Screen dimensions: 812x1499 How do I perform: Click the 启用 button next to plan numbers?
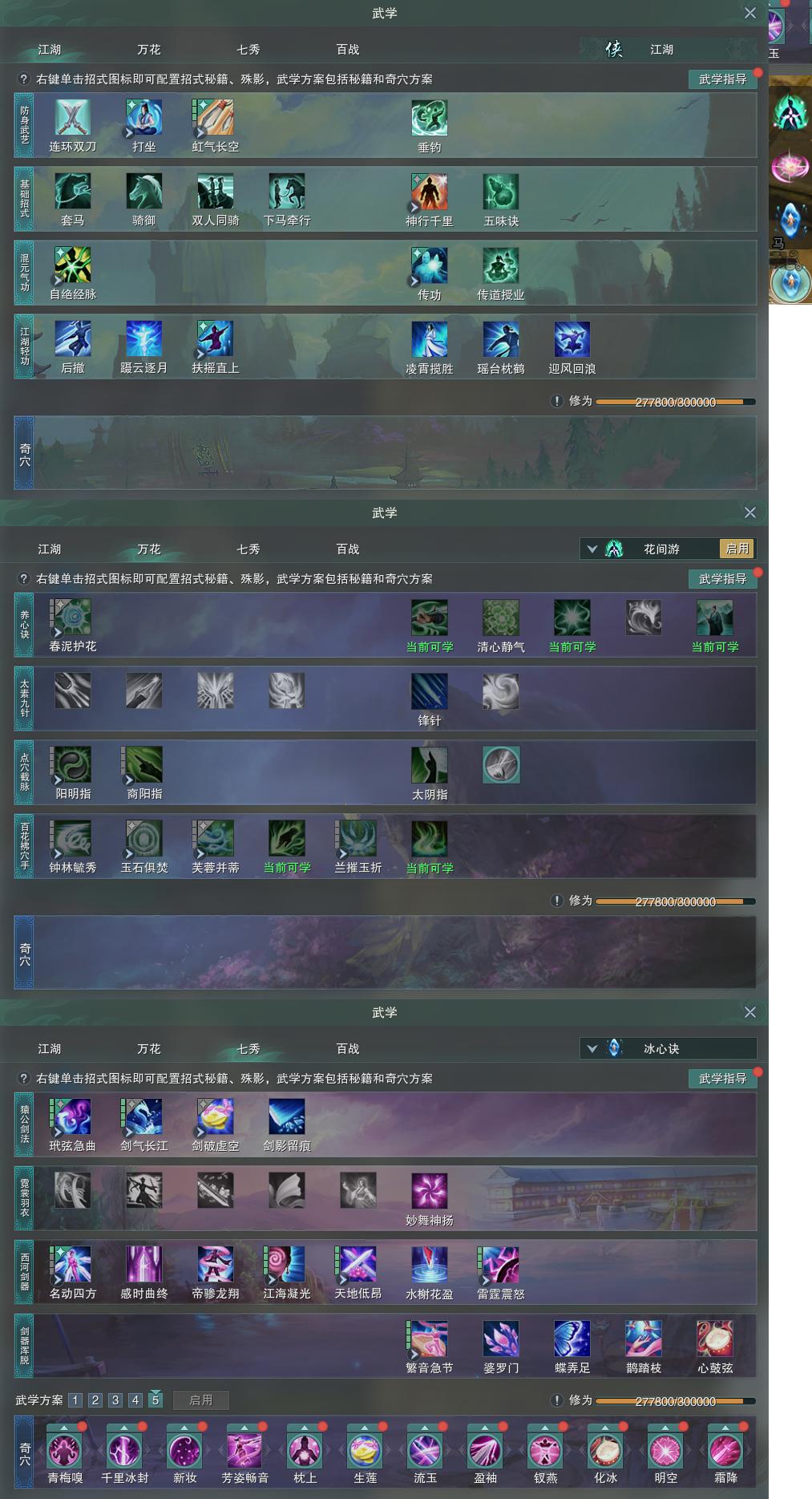(201, 1400)
